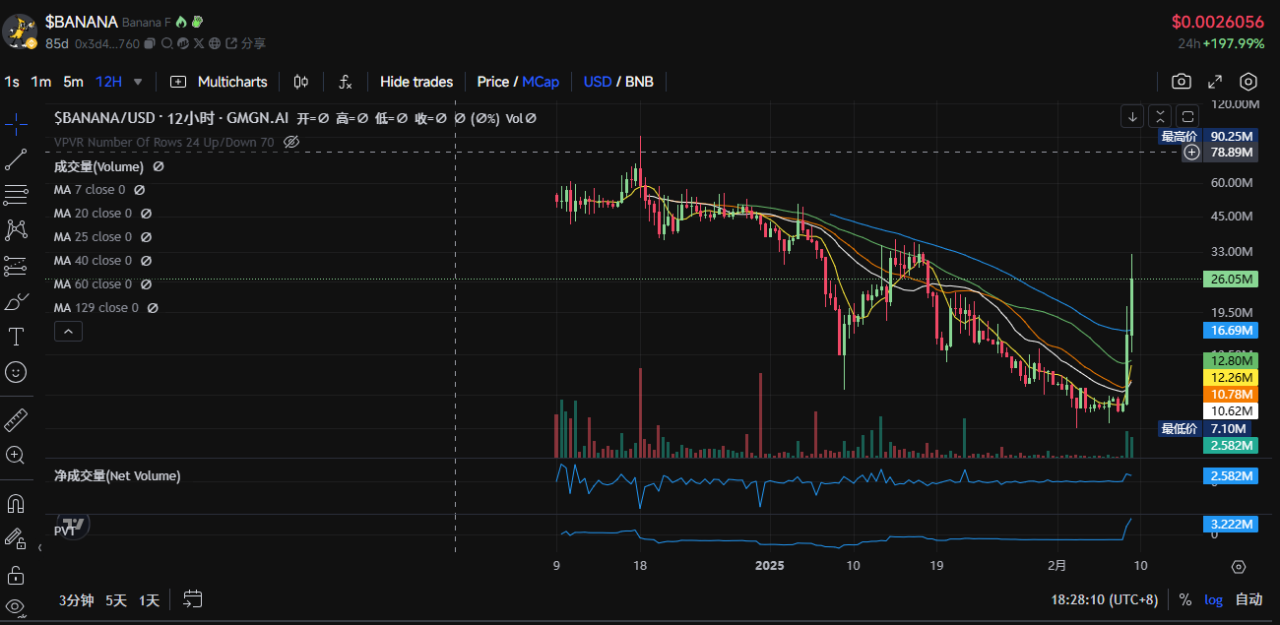The width and height of the screenshot is (1280, 625).
Task: Open the candlestick chart type menu
Action: (x=301, y=82)
